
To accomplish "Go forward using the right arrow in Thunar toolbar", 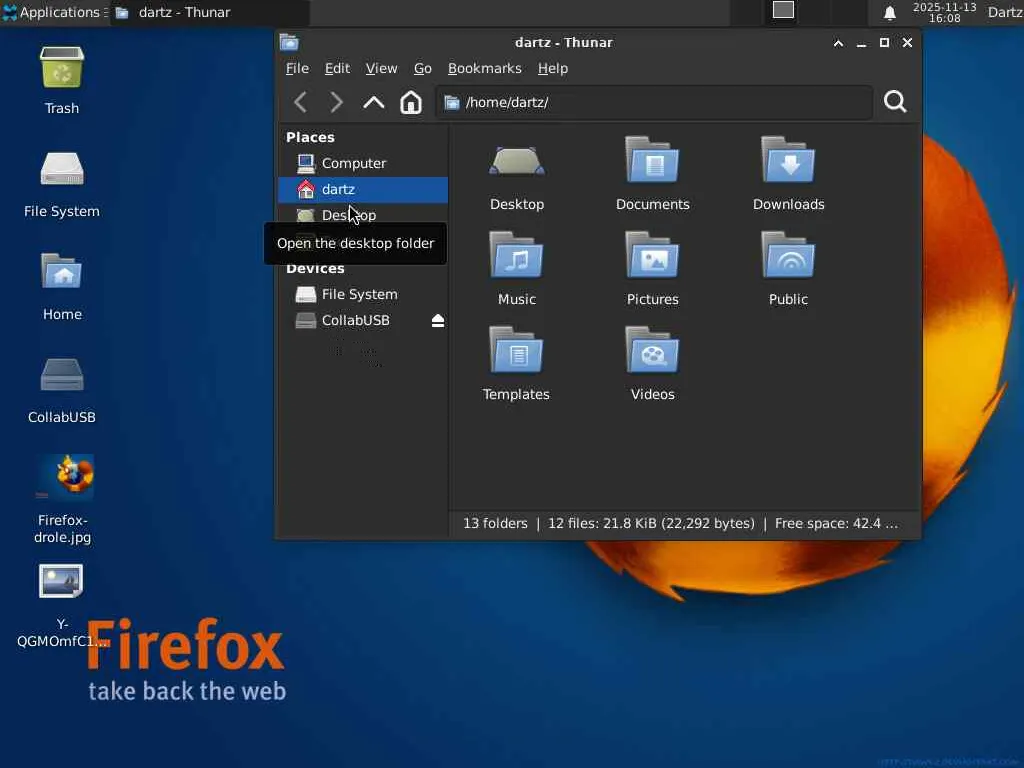I will (336, 103).
